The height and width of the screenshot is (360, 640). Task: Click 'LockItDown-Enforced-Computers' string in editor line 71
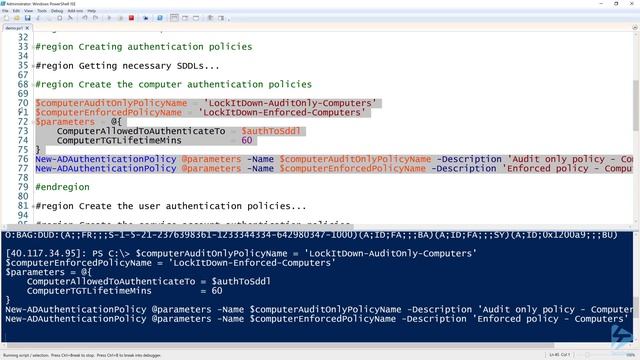(282, 113)
